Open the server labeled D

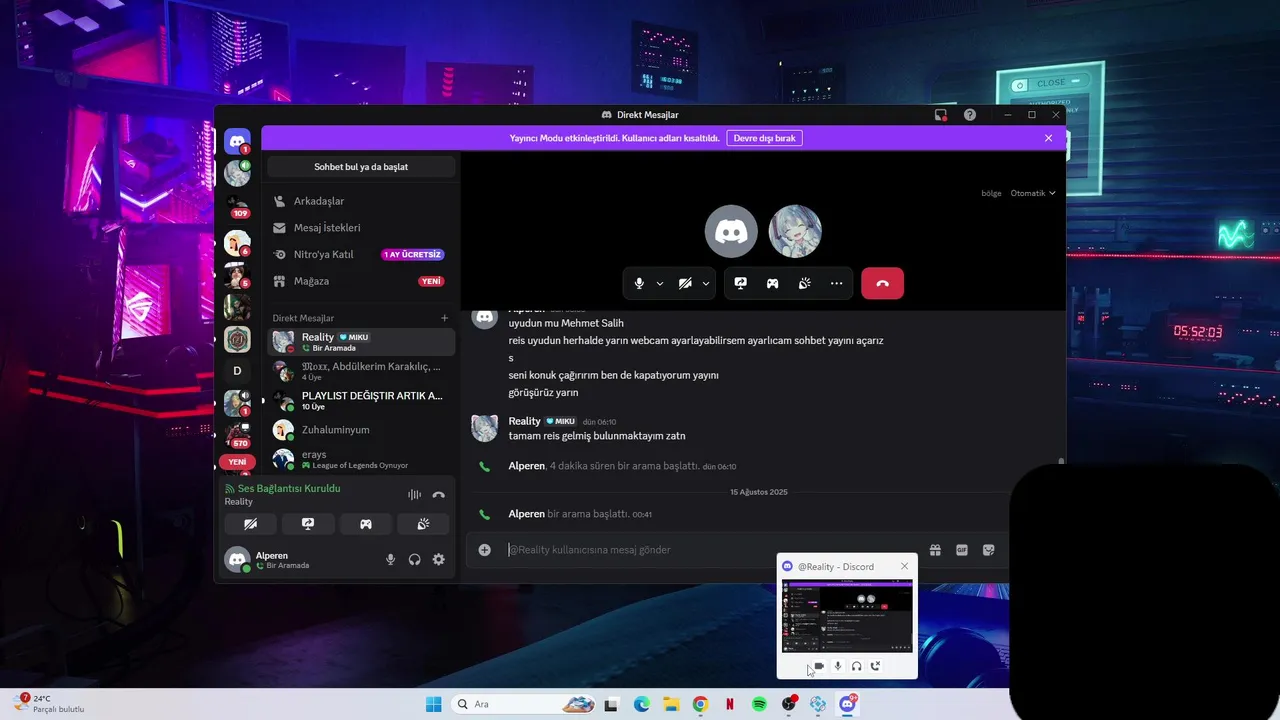(237, 371)
